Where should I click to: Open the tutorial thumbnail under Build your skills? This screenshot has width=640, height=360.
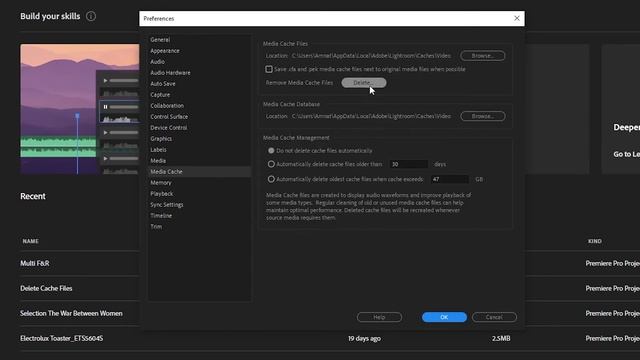80,109
